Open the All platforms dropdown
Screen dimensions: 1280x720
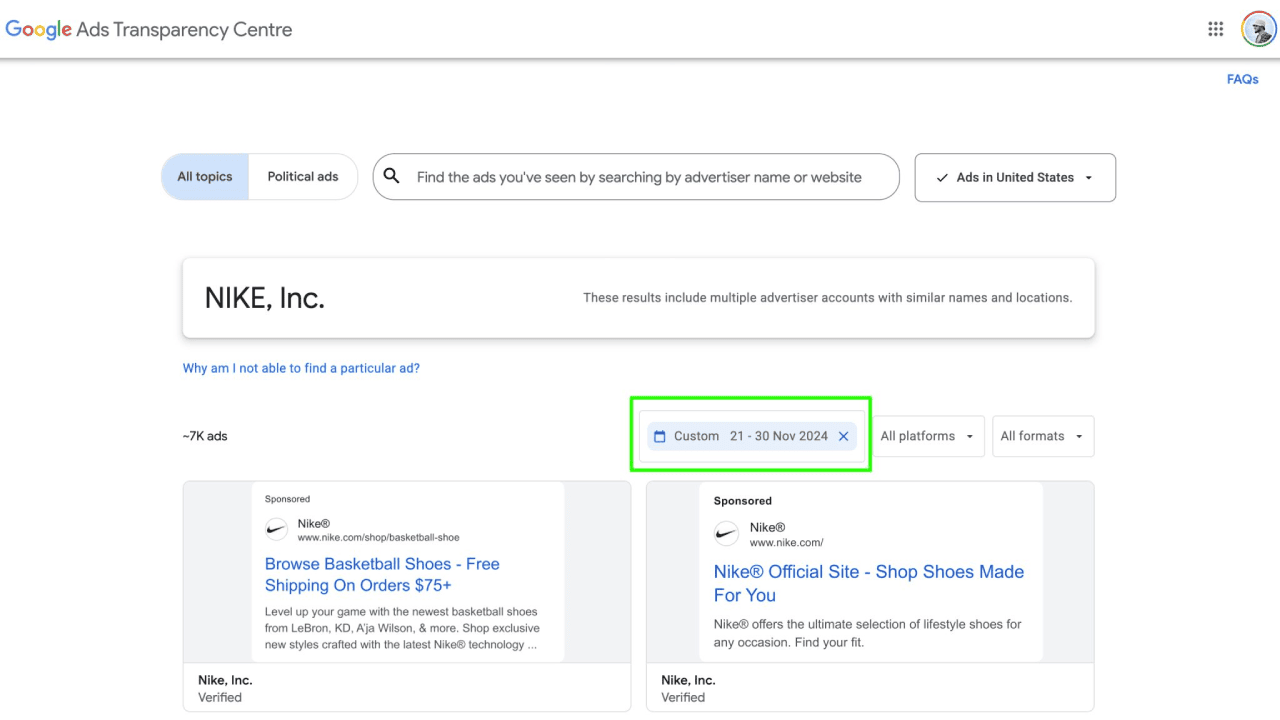926,436
